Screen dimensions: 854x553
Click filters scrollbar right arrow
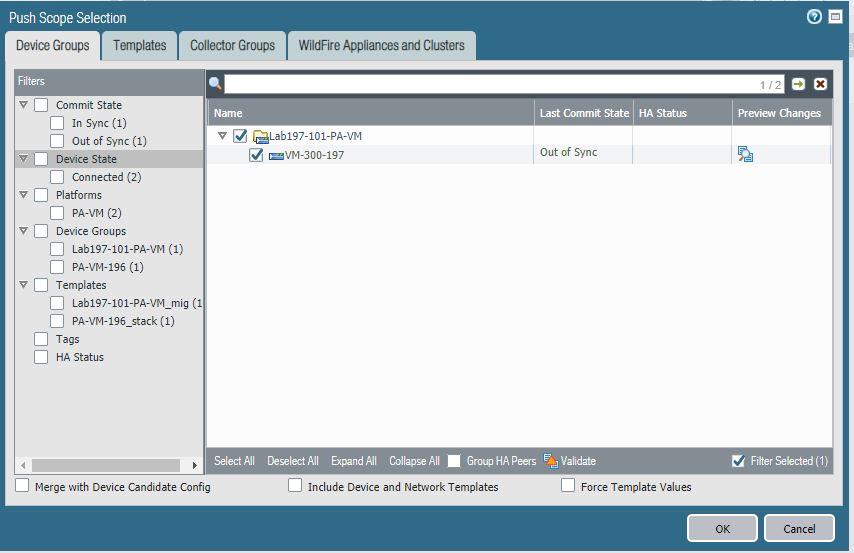click(194, 465)
